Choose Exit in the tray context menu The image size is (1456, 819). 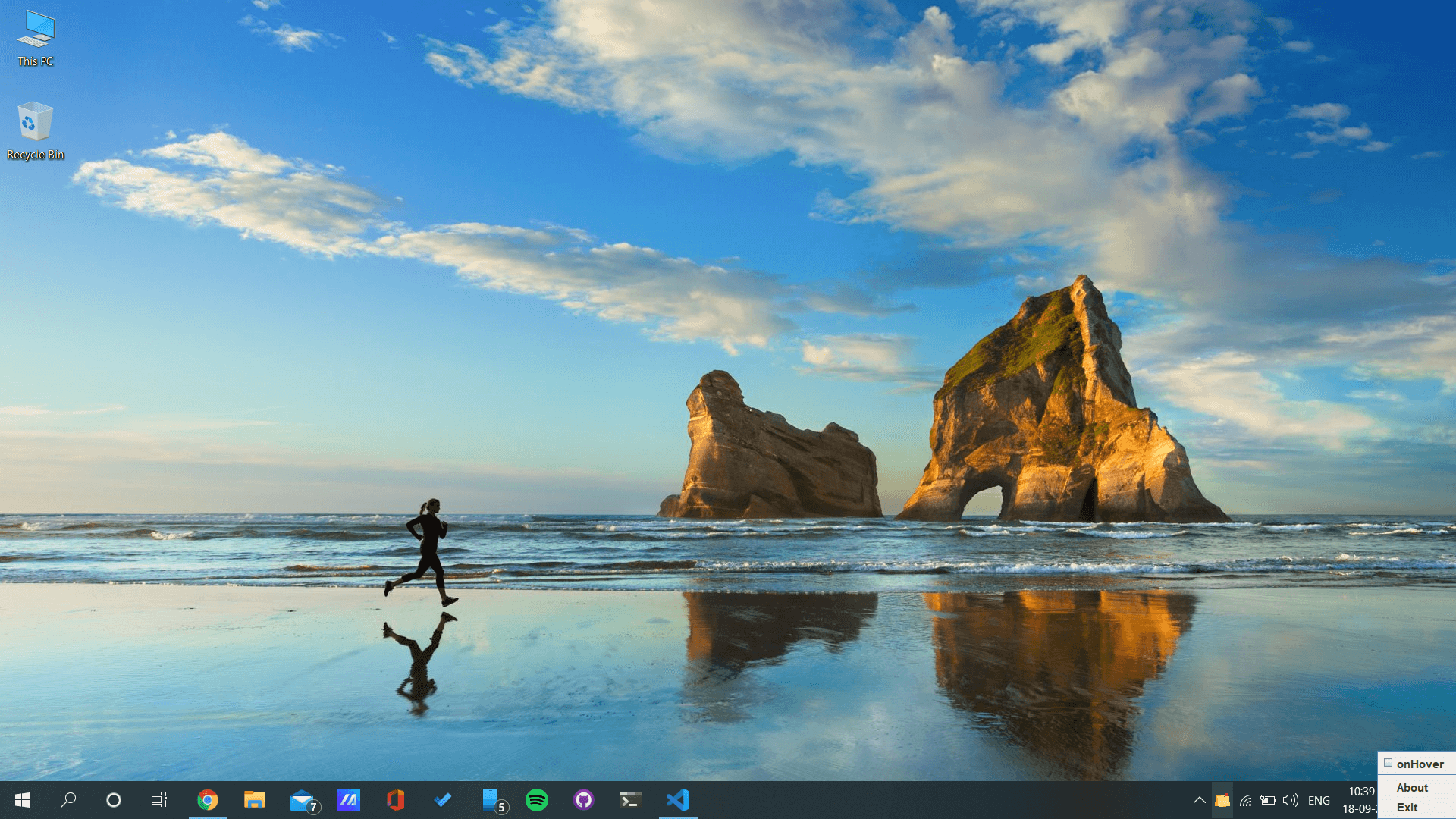pos(1407,808)
